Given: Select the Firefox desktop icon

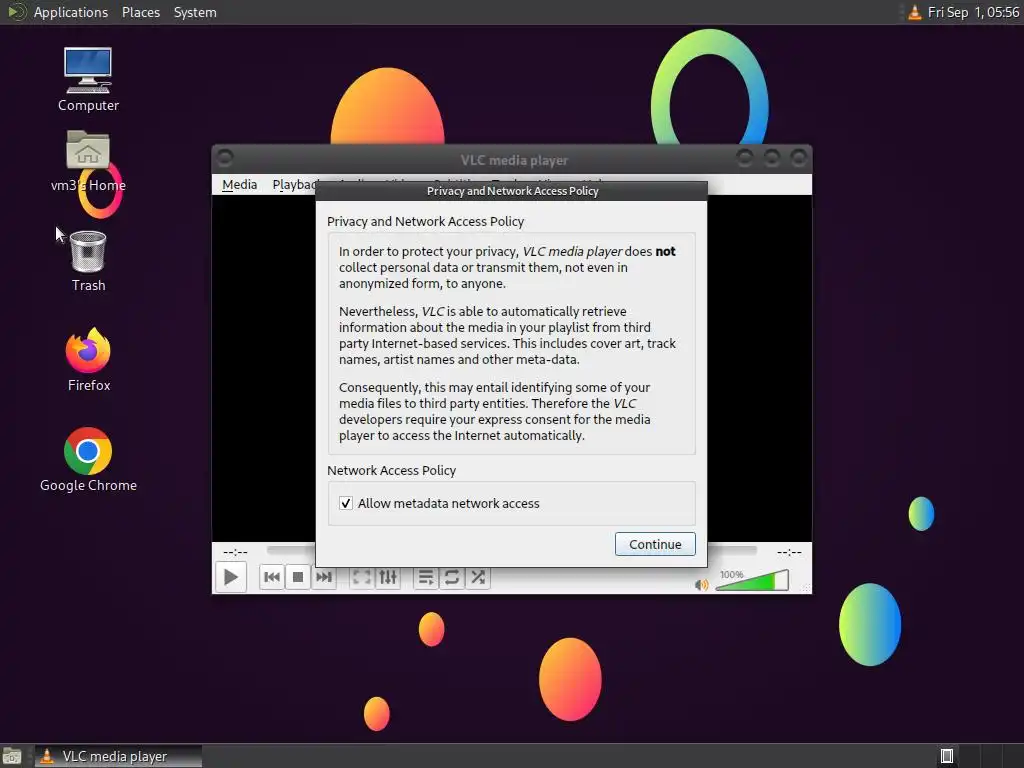Looking at the screenshot, I should [88, 360].
